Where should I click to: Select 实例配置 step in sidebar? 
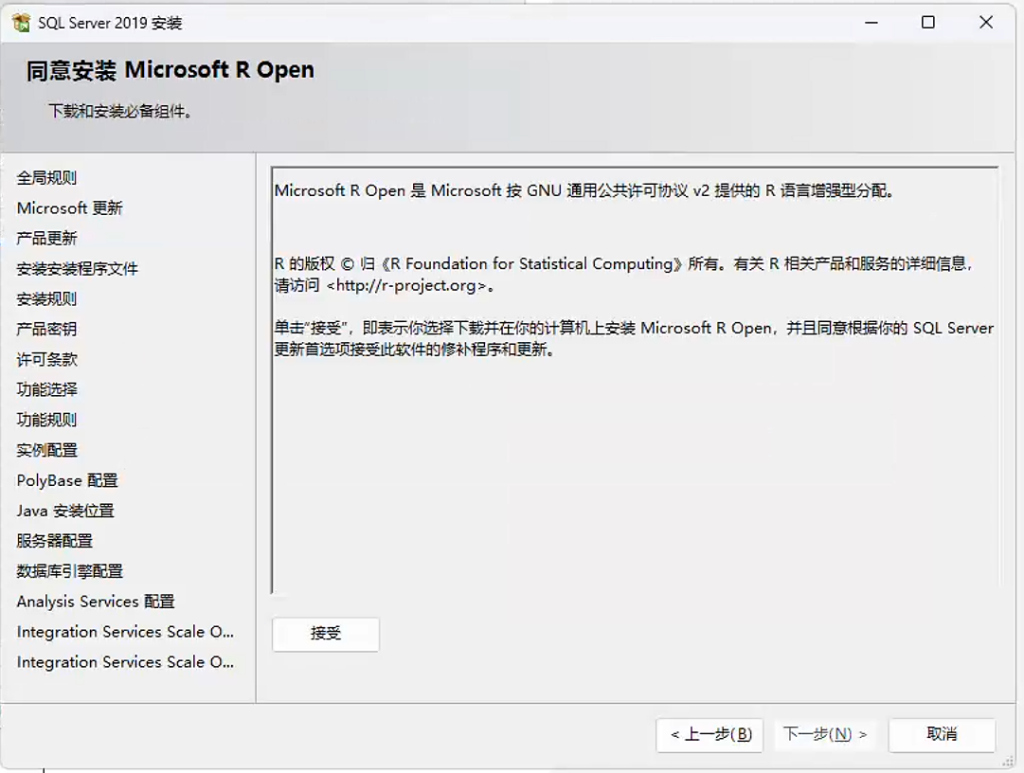tap(46, 450)
